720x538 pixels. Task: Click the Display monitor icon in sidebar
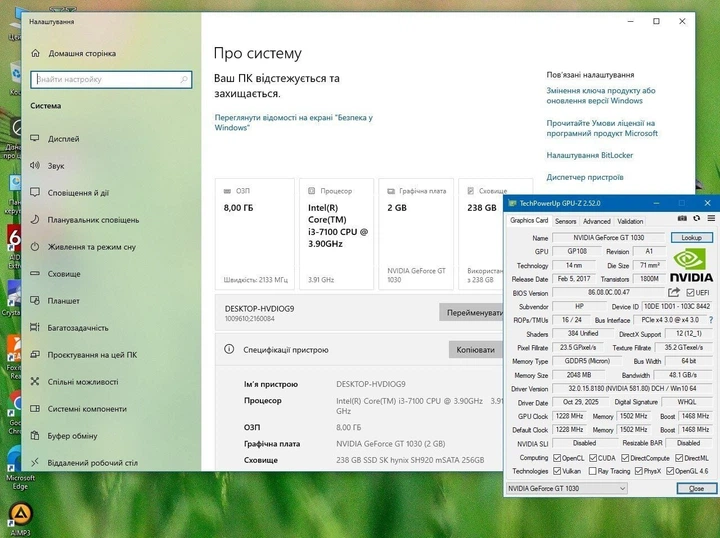pos(35,138)
